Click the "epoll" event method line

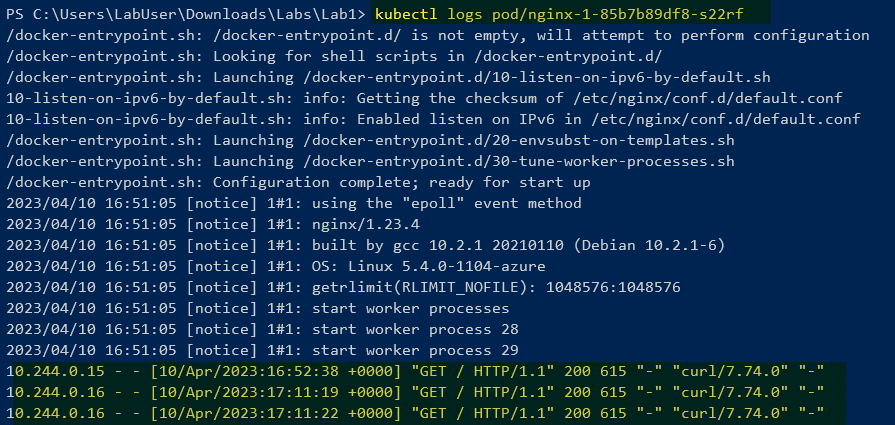coord(294,204)
